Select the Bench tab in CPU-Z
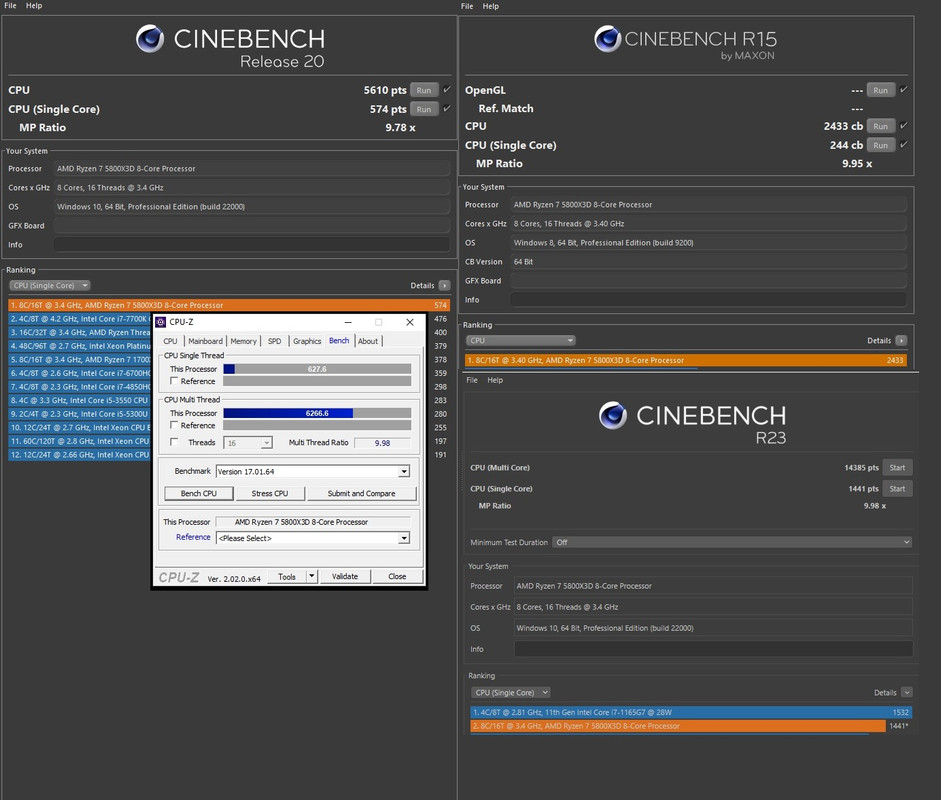 339,340
